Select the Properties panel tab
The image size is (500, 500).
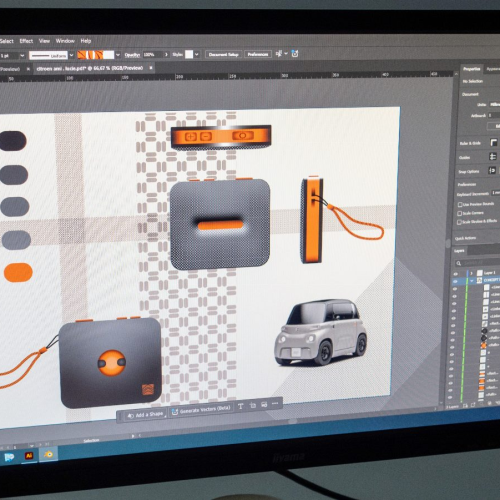tap(471, 69)
